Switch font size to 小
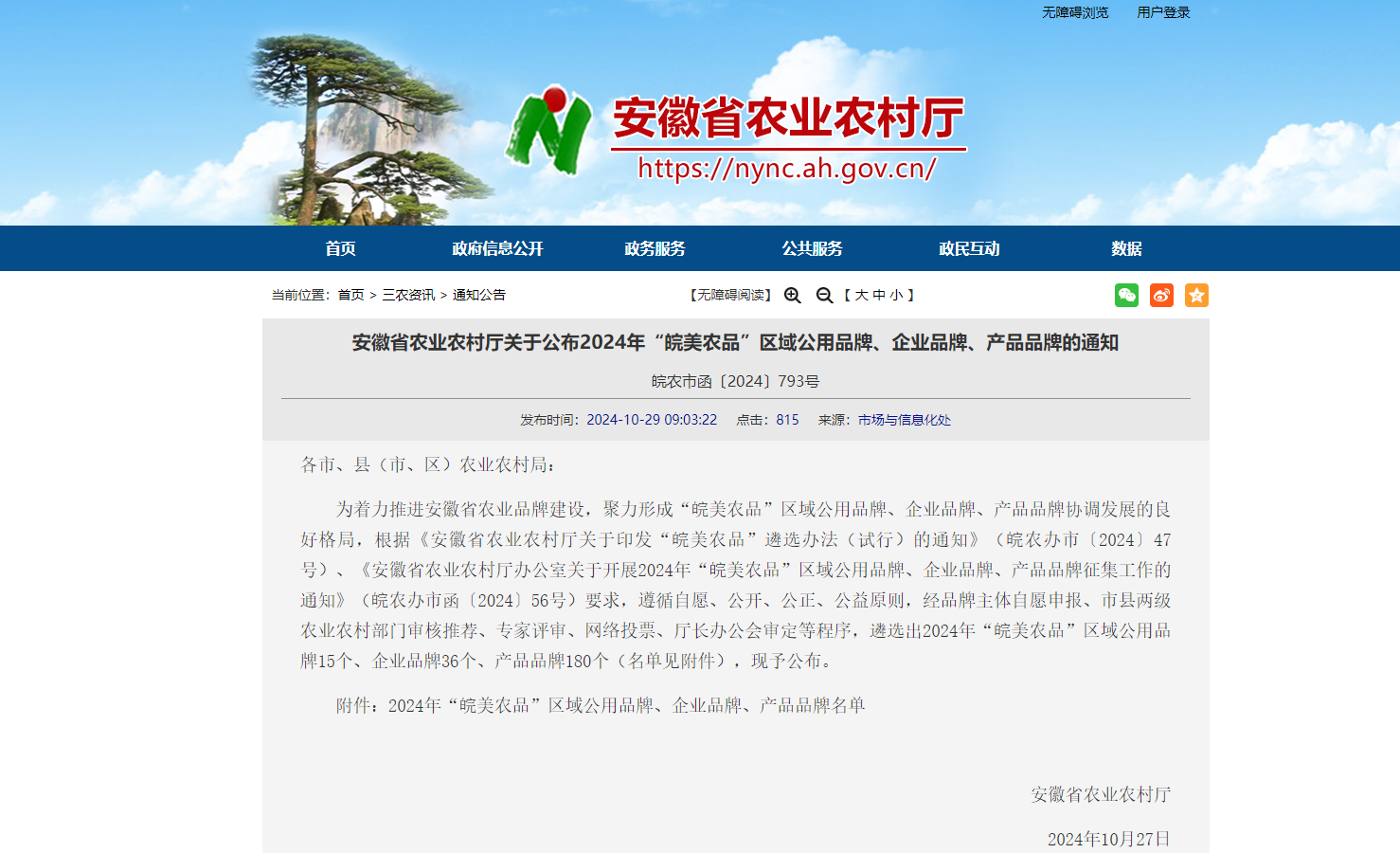This screenshot has height=853, width=1400. click(x=898, y=295)
